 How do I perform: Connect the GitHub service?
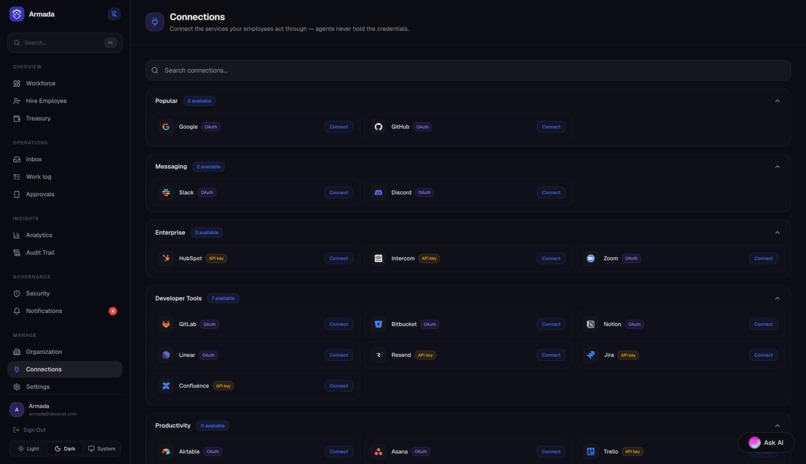tap(551, 127)
